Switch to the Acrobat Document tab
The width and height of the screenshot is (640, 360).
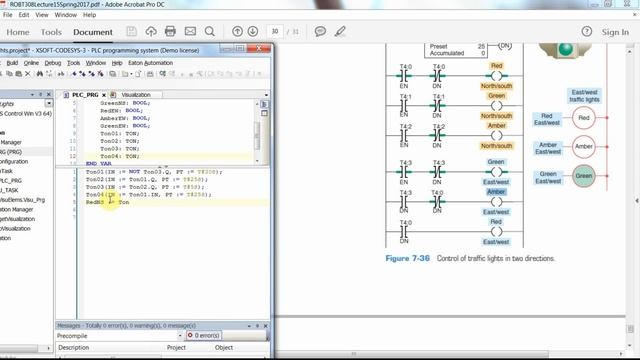pos(93,32)
